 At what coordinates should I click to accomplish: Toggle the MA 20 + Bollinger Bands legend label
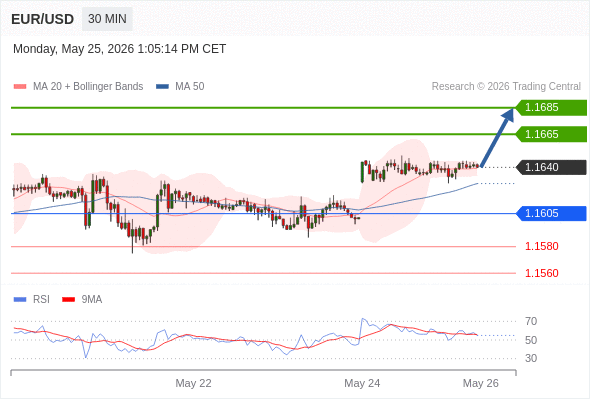pyautogui.click(x=88, y=87)
